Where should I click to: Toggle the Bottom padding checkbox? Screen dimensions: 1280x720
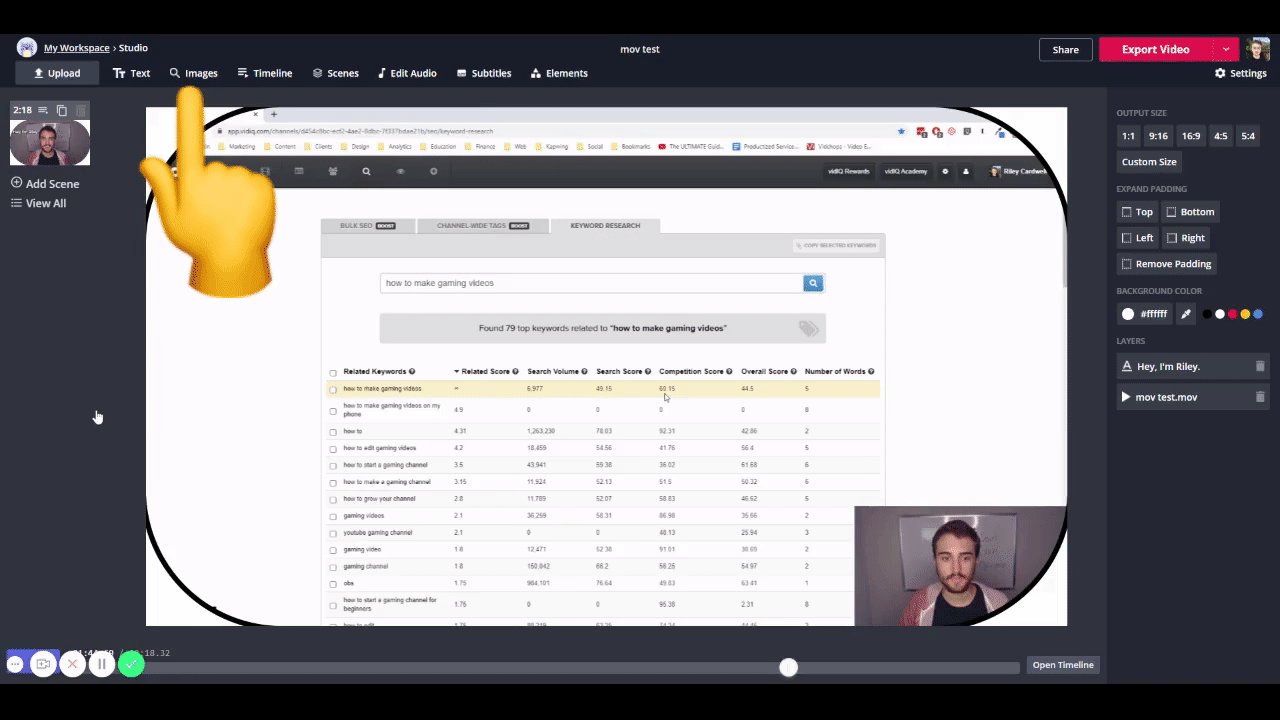click(x=1171, y=212)
